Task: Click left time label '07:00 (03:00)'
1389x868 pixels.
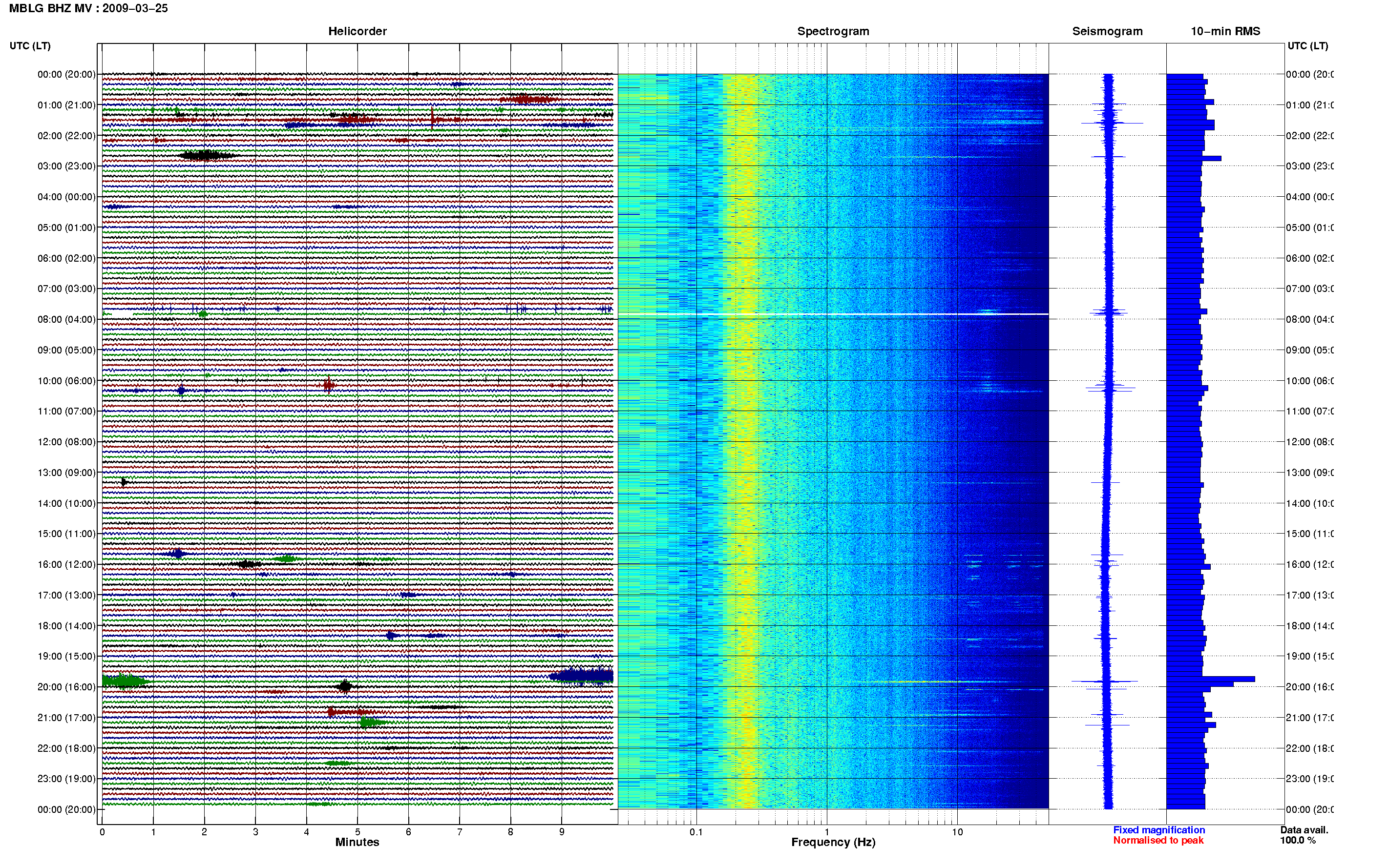Action: pyautogui.click(x=66, y=289)
